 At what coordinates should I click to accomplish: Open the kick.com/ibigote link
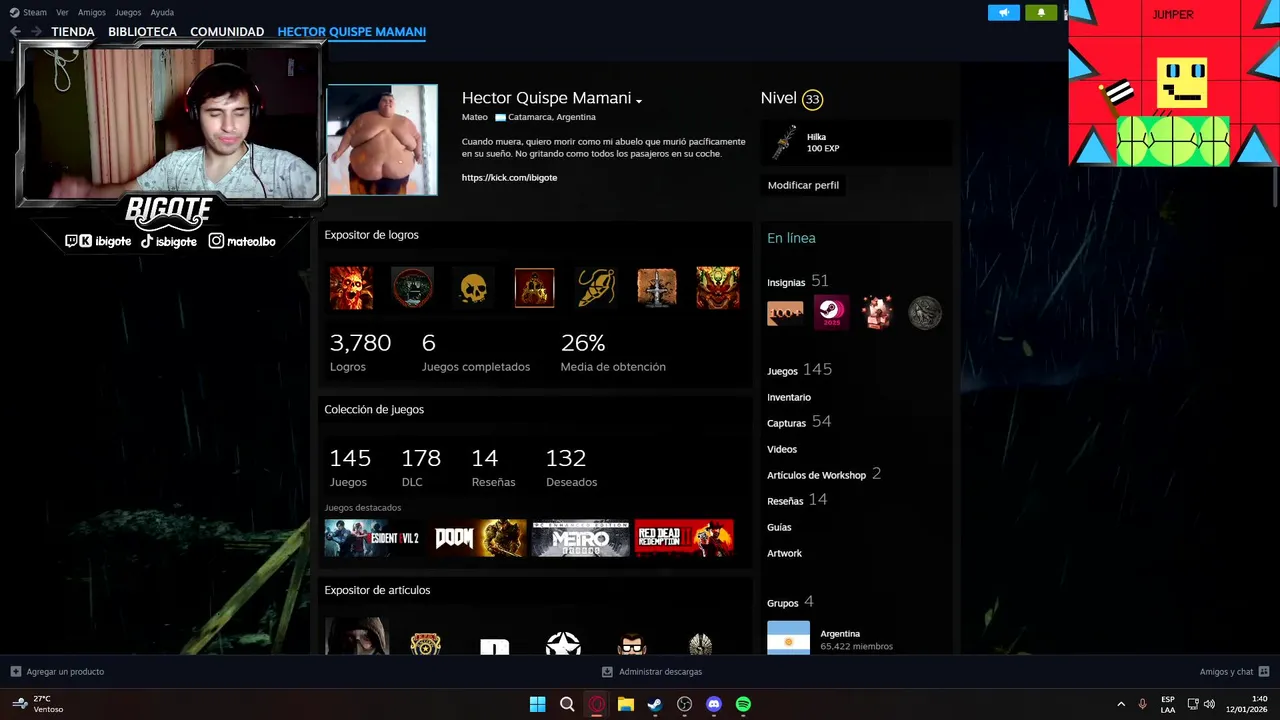[509, 177]
